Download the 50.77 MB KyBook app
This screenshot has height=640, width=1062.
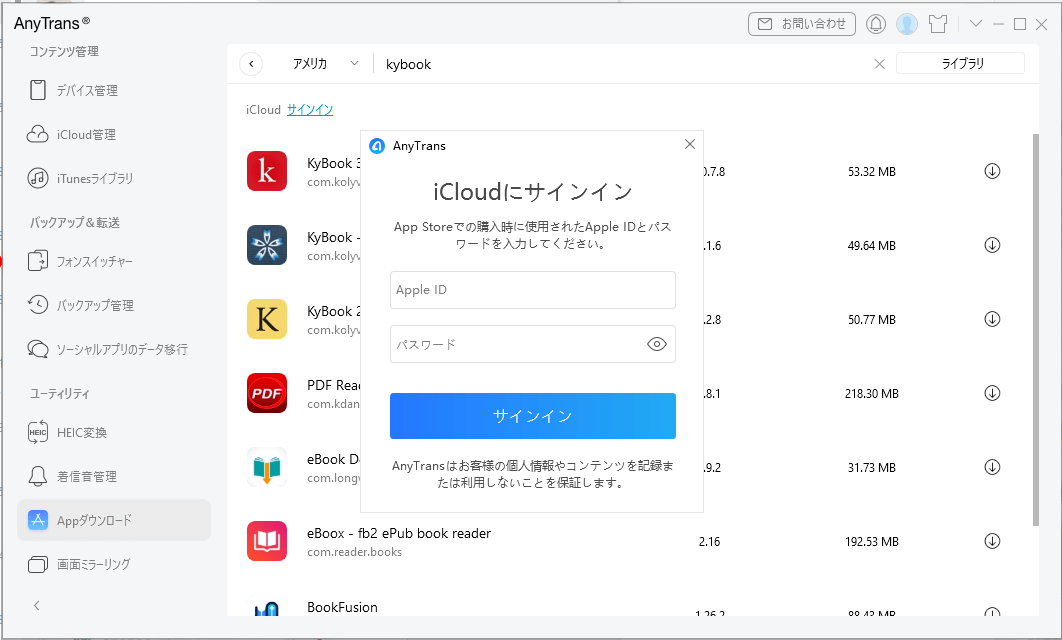[992, 319]
